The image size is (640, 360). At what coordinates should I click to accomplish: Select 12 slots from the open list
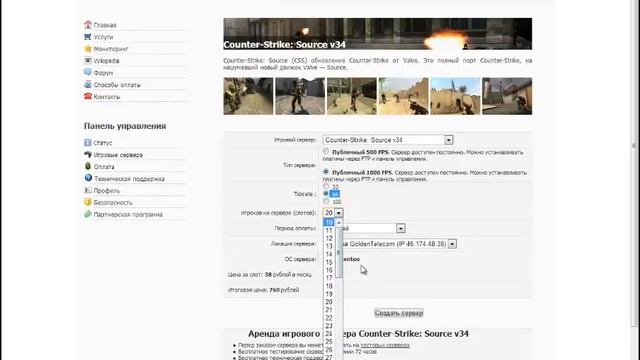point(329,238)
